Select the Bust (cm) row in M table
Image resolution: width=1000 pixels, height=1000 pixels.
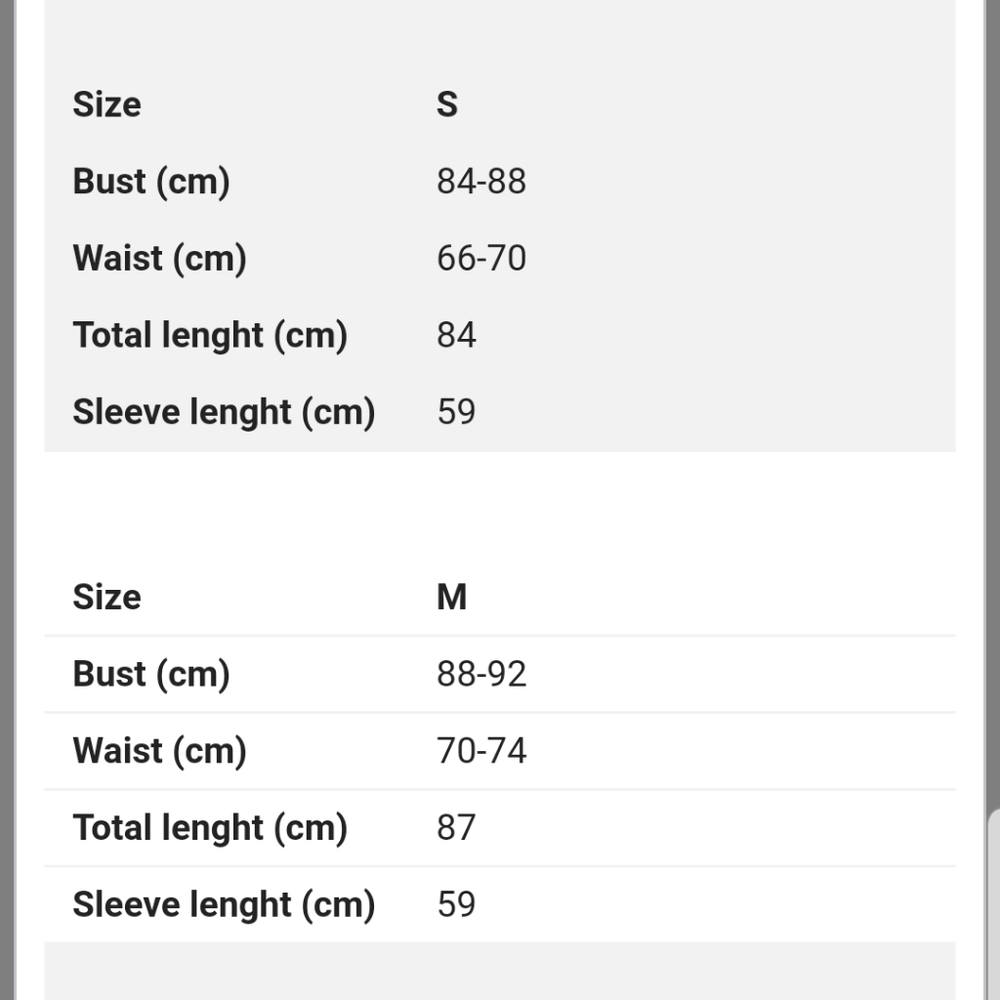tap(500, 674)
